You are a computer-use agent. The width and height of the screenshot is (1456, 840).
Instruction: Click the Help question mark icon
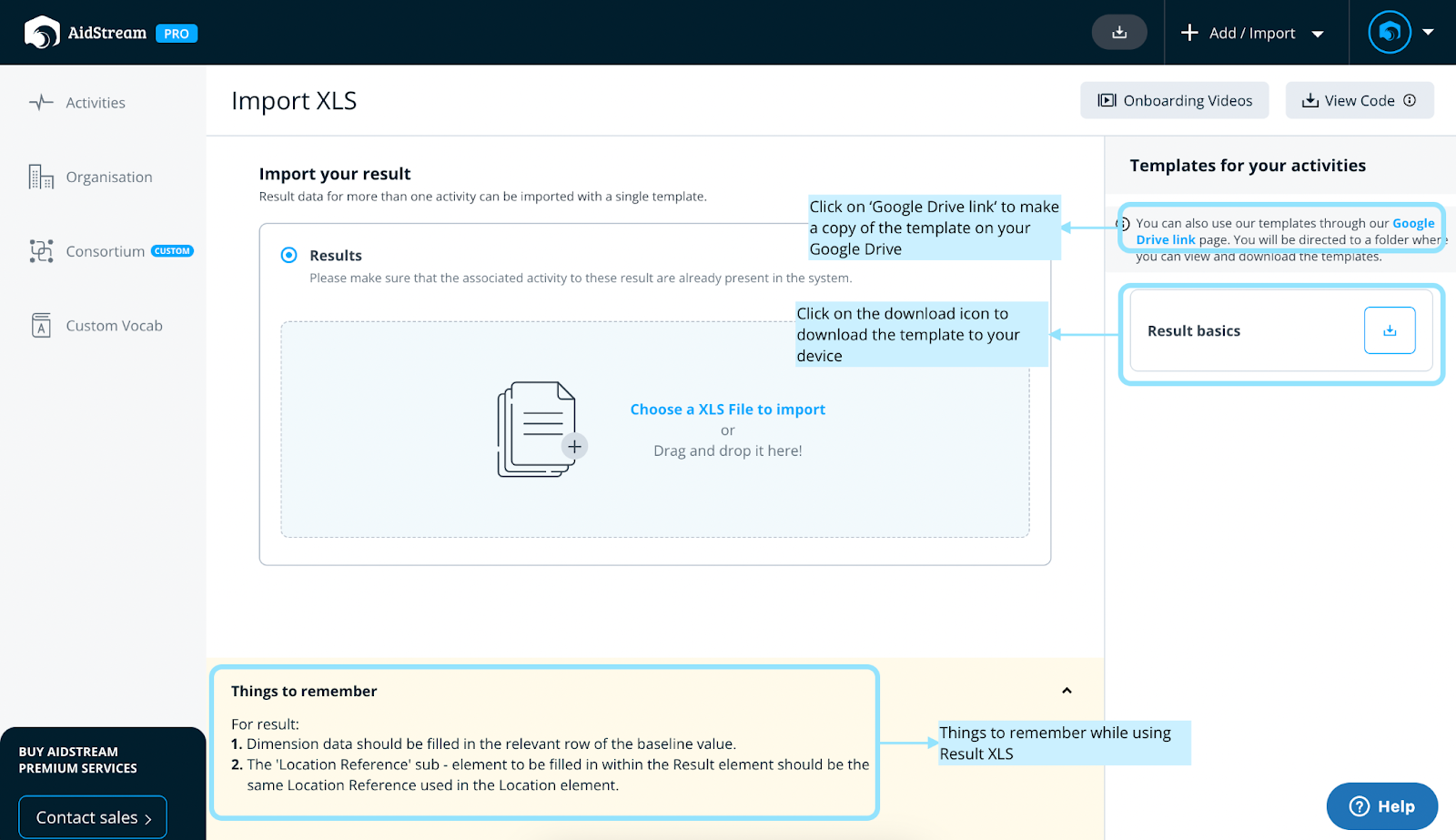[x=1360, y=805]
